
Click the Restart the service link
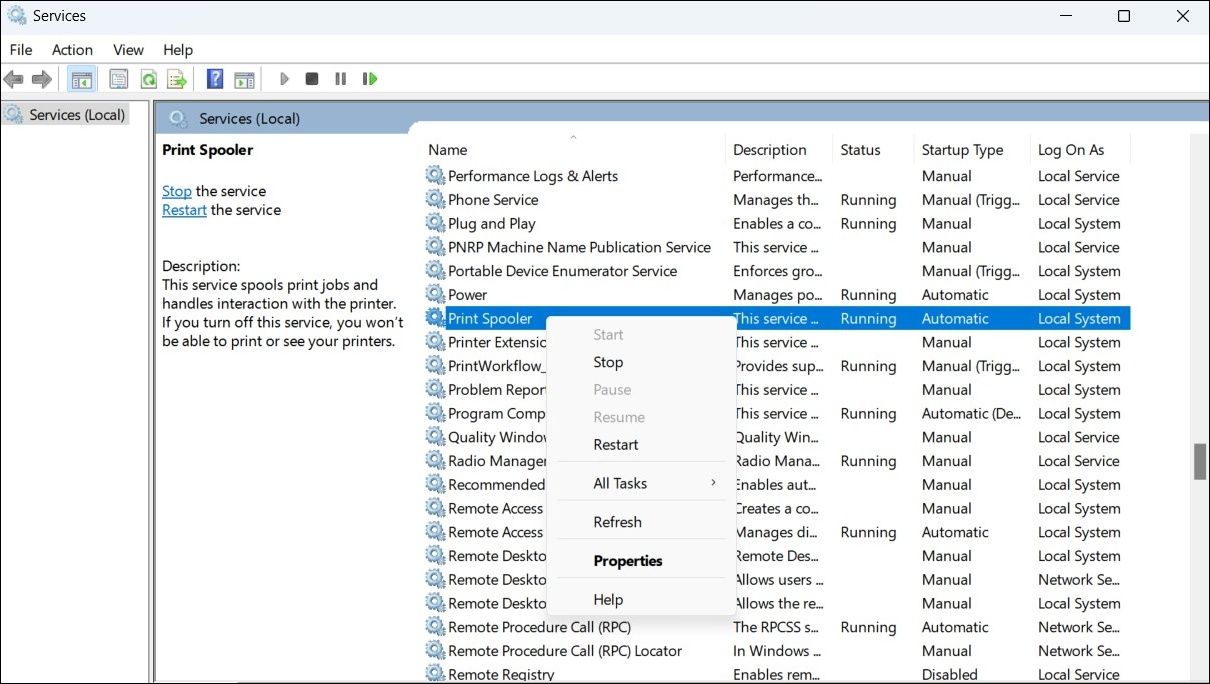[x=185, y=210]
